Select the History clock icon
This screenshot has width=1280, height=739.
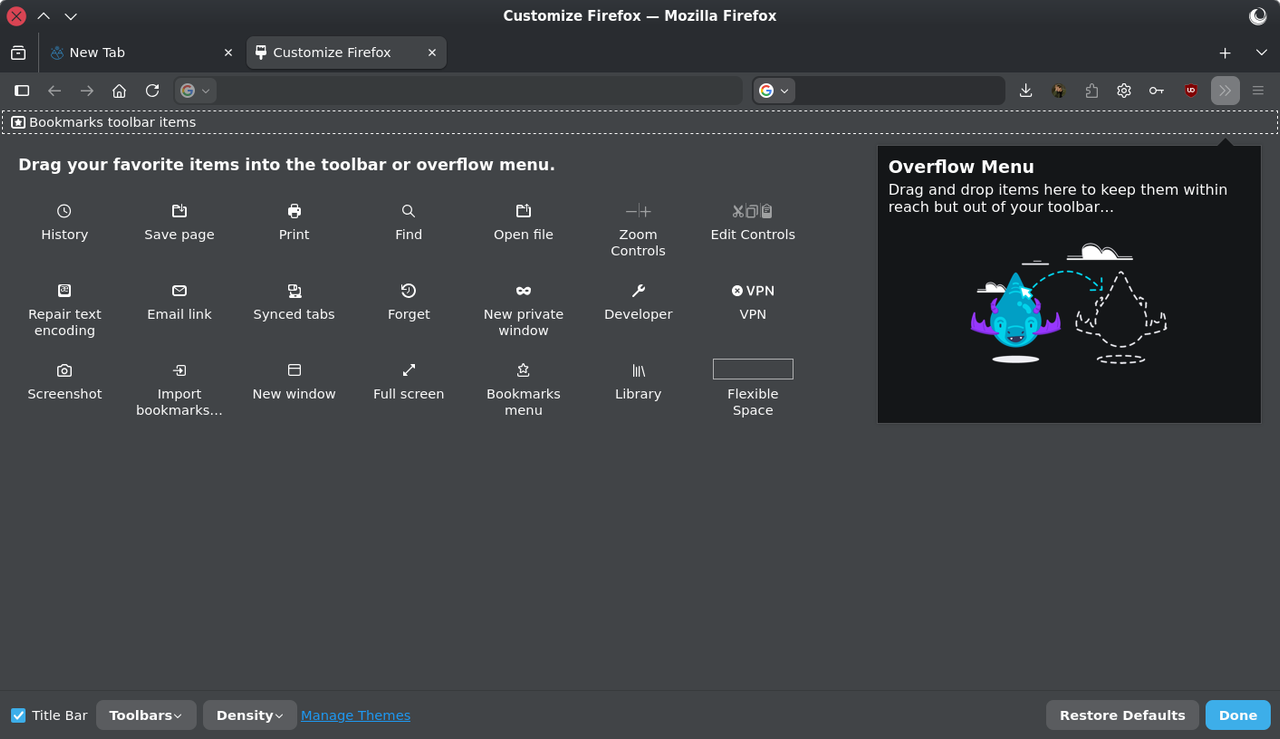tap(64, 211)
